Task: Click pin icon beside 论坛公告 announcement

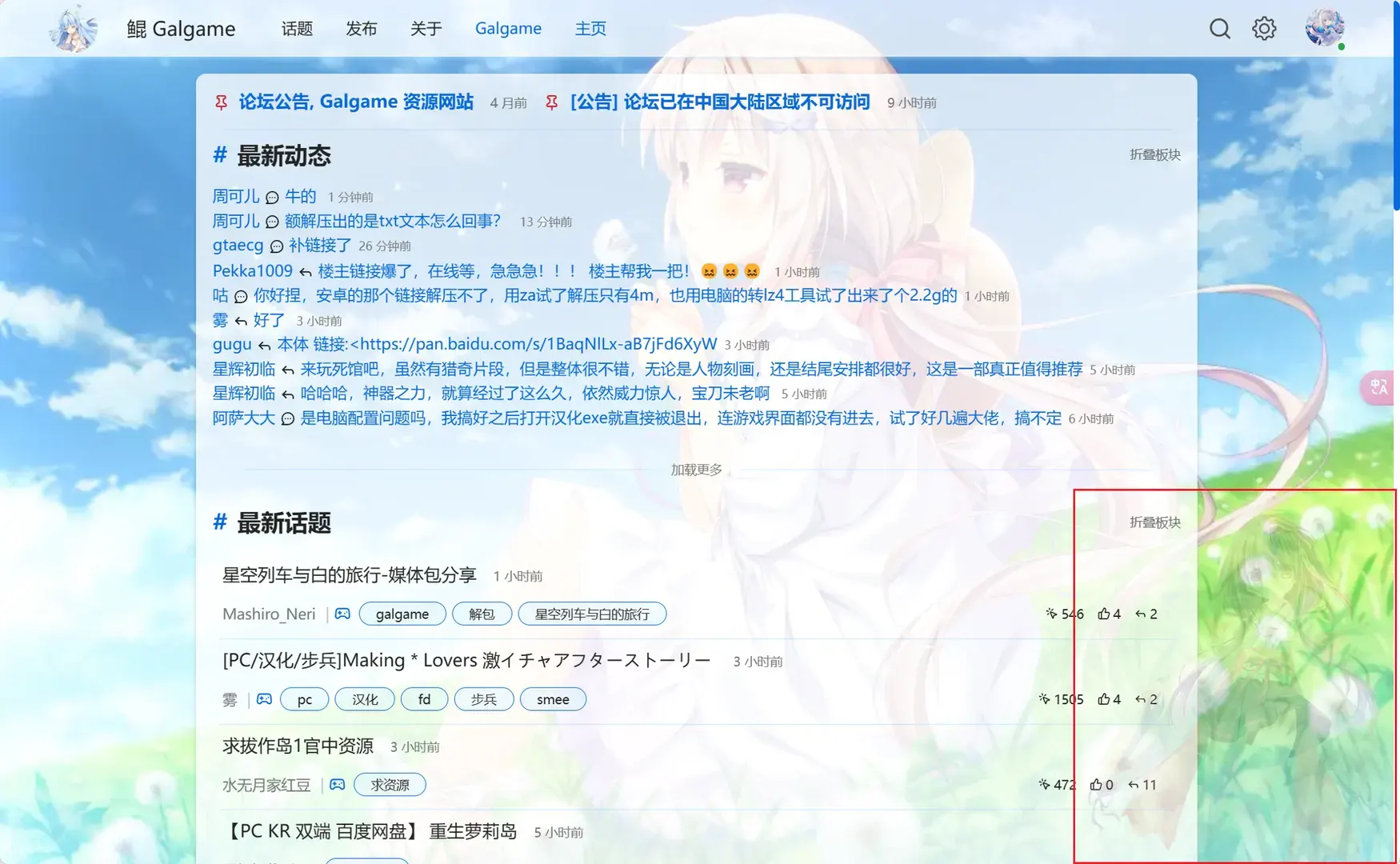Action: tap(221, 102)
